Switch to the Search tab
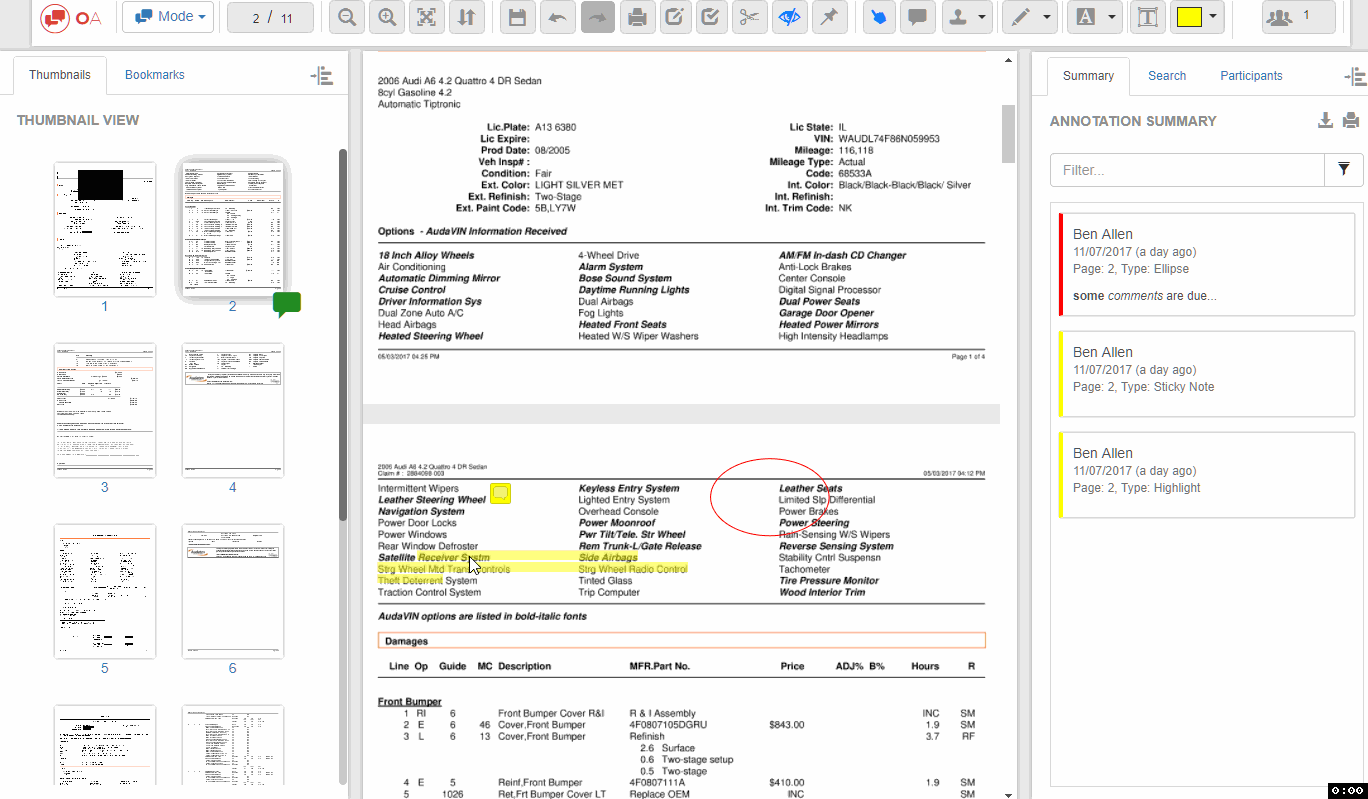This screenshot has height=799, width=1368. pos(1167,76)
